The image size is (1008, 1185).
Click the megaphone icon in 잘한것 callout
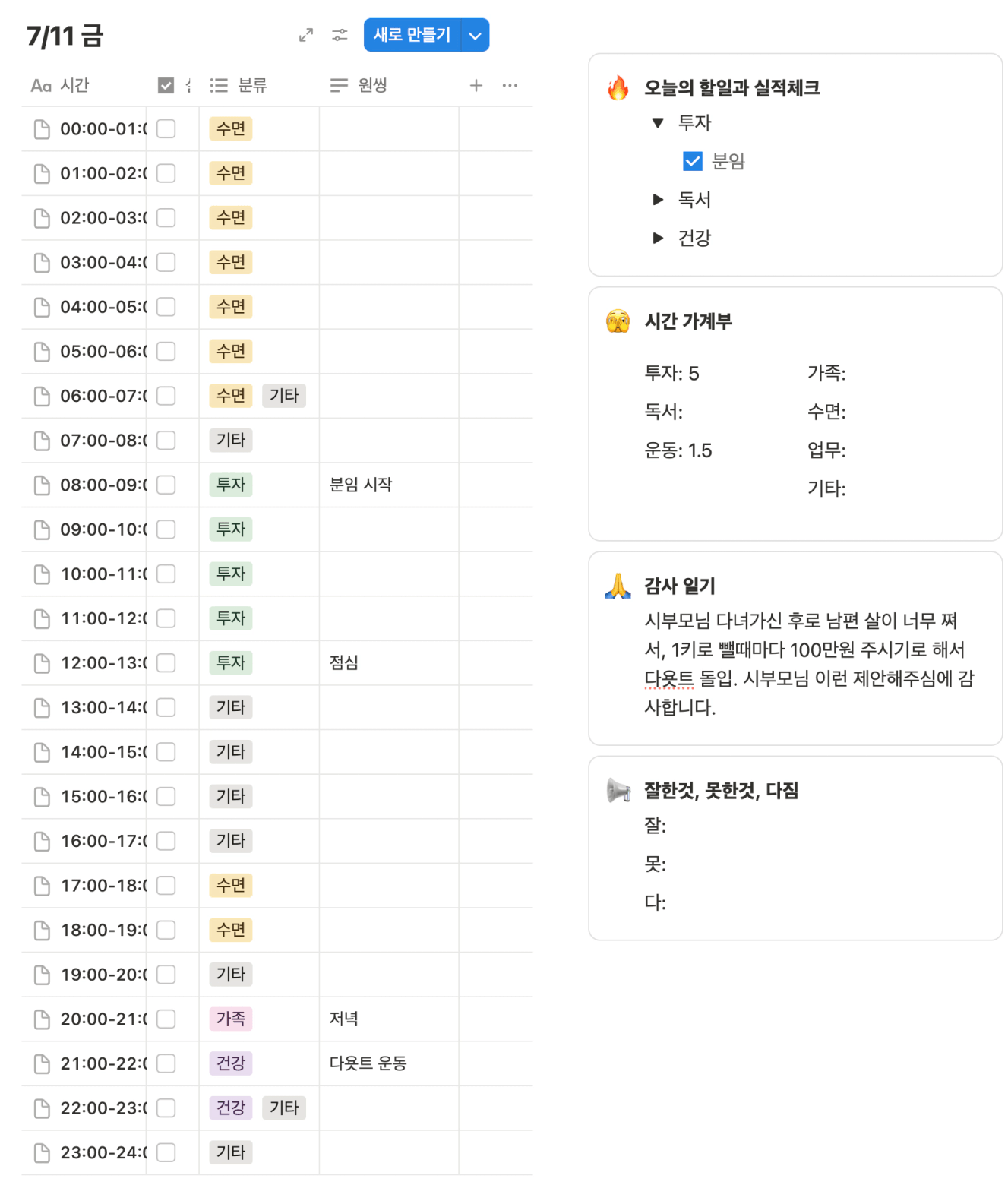coord(618,791)
